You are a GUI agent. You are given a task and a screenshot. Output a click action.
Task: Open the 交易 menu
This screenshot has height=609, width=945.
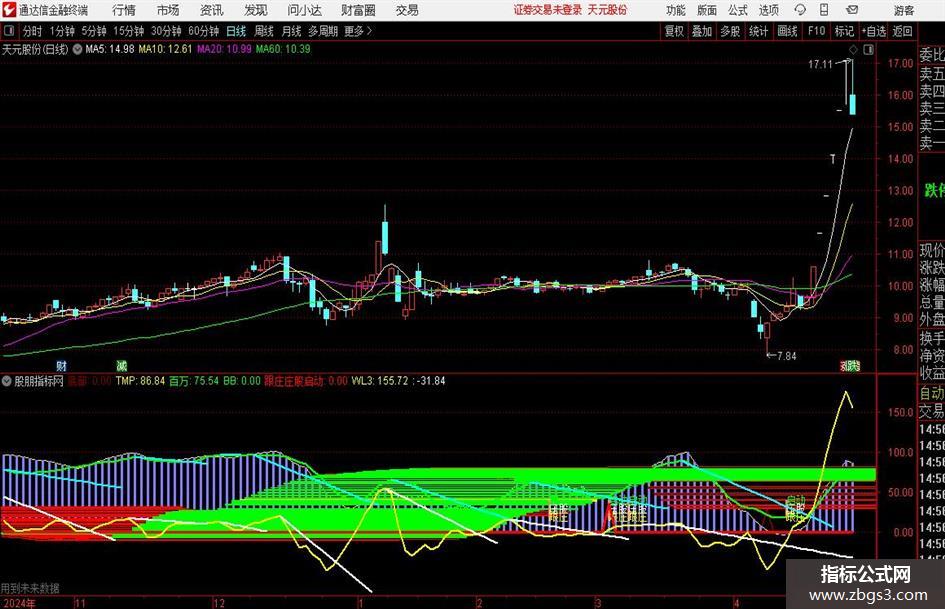tap(407, 10)
